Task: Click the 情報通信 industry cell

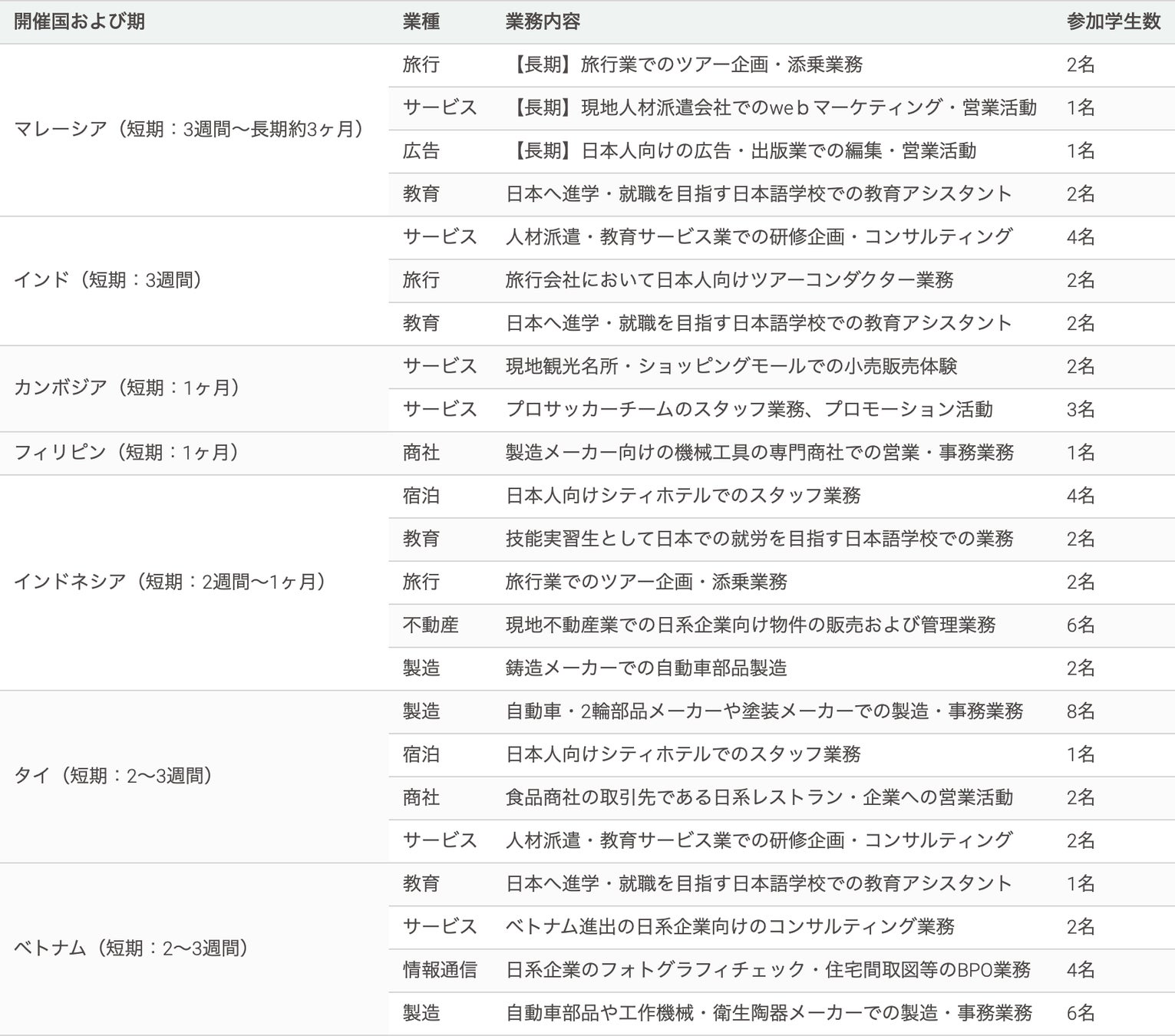Action: click(440, 970)
